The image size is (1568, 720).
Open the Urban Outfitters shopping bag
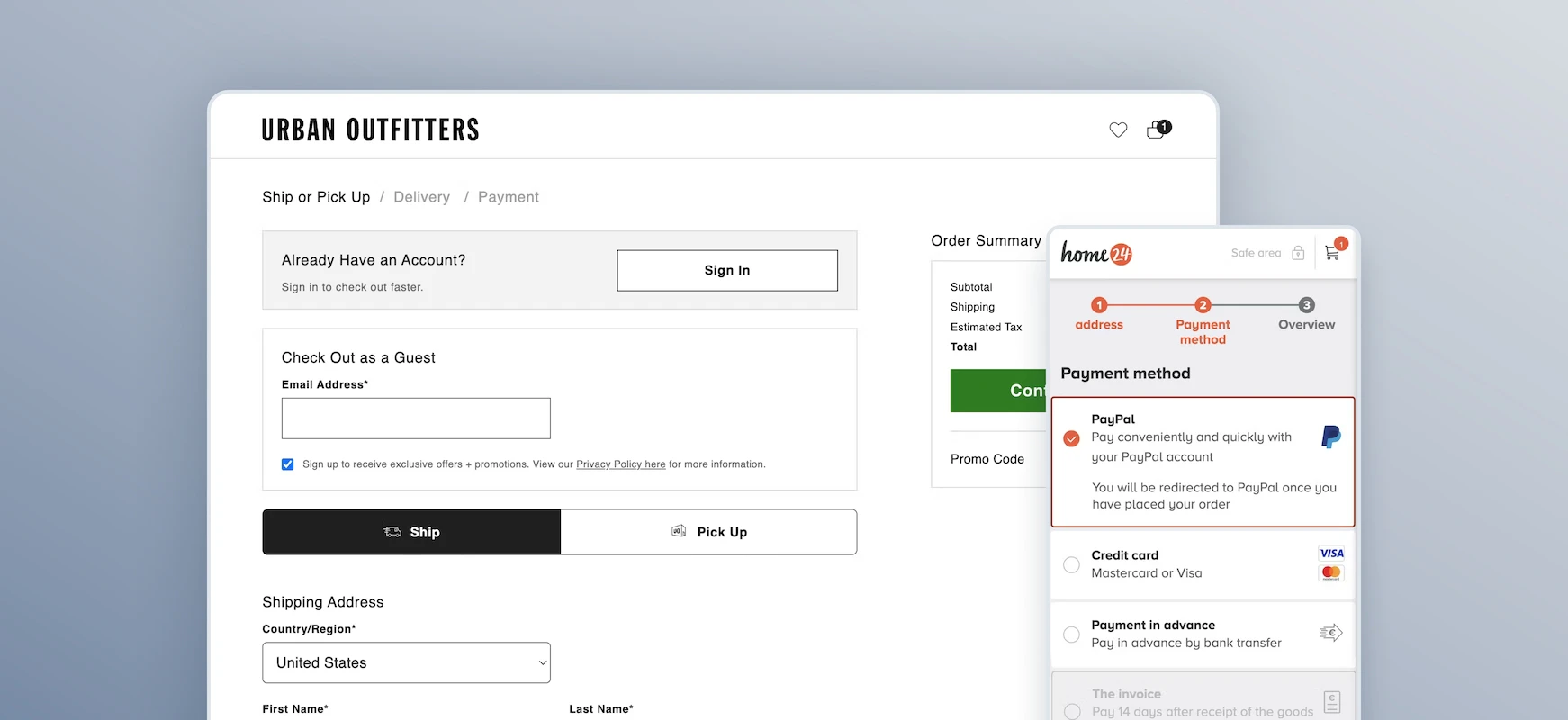(x=1158, y=130)
